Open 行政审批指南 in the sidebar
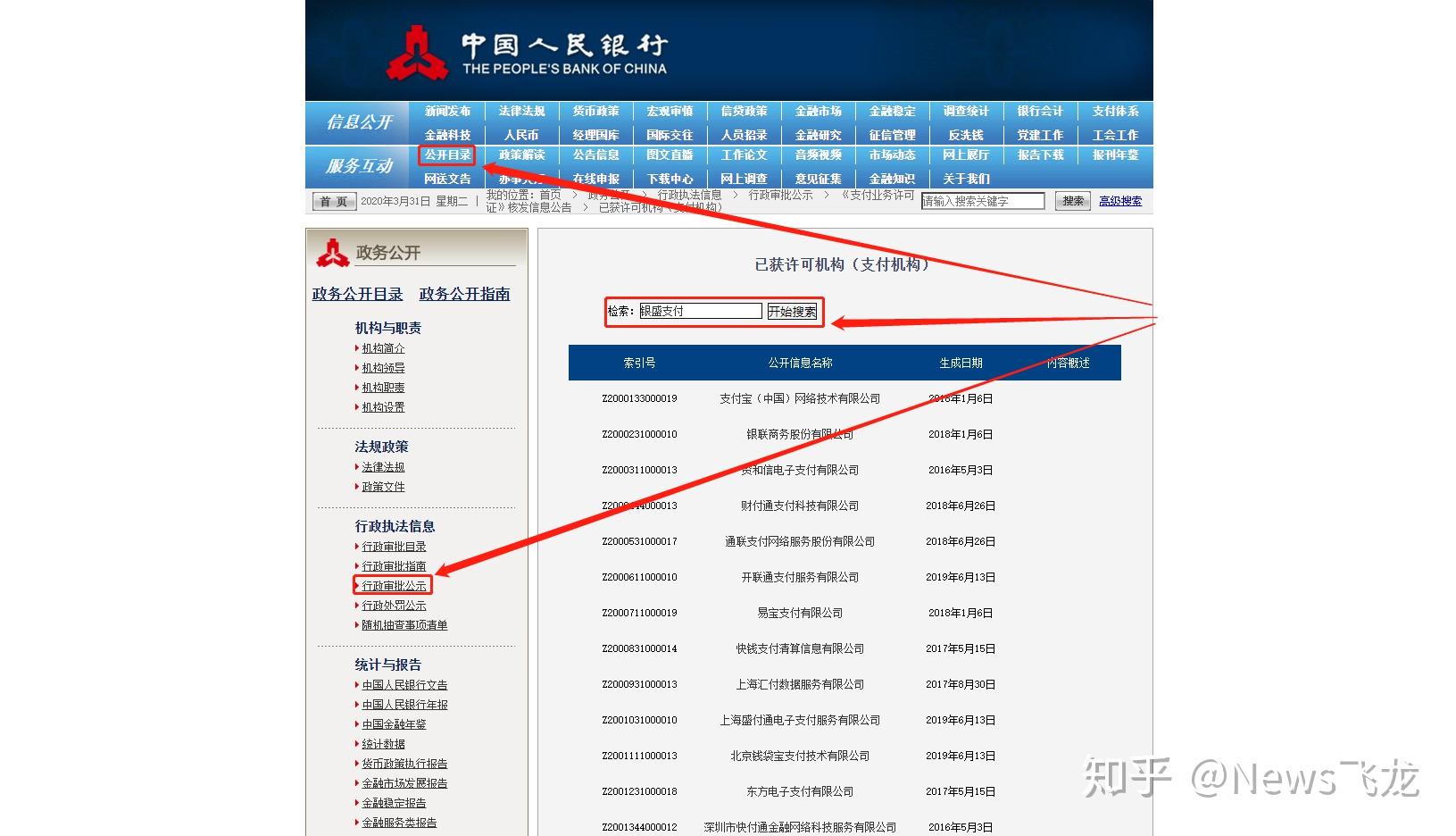This screenshot has height=836, width=1456. pos(394,566)
